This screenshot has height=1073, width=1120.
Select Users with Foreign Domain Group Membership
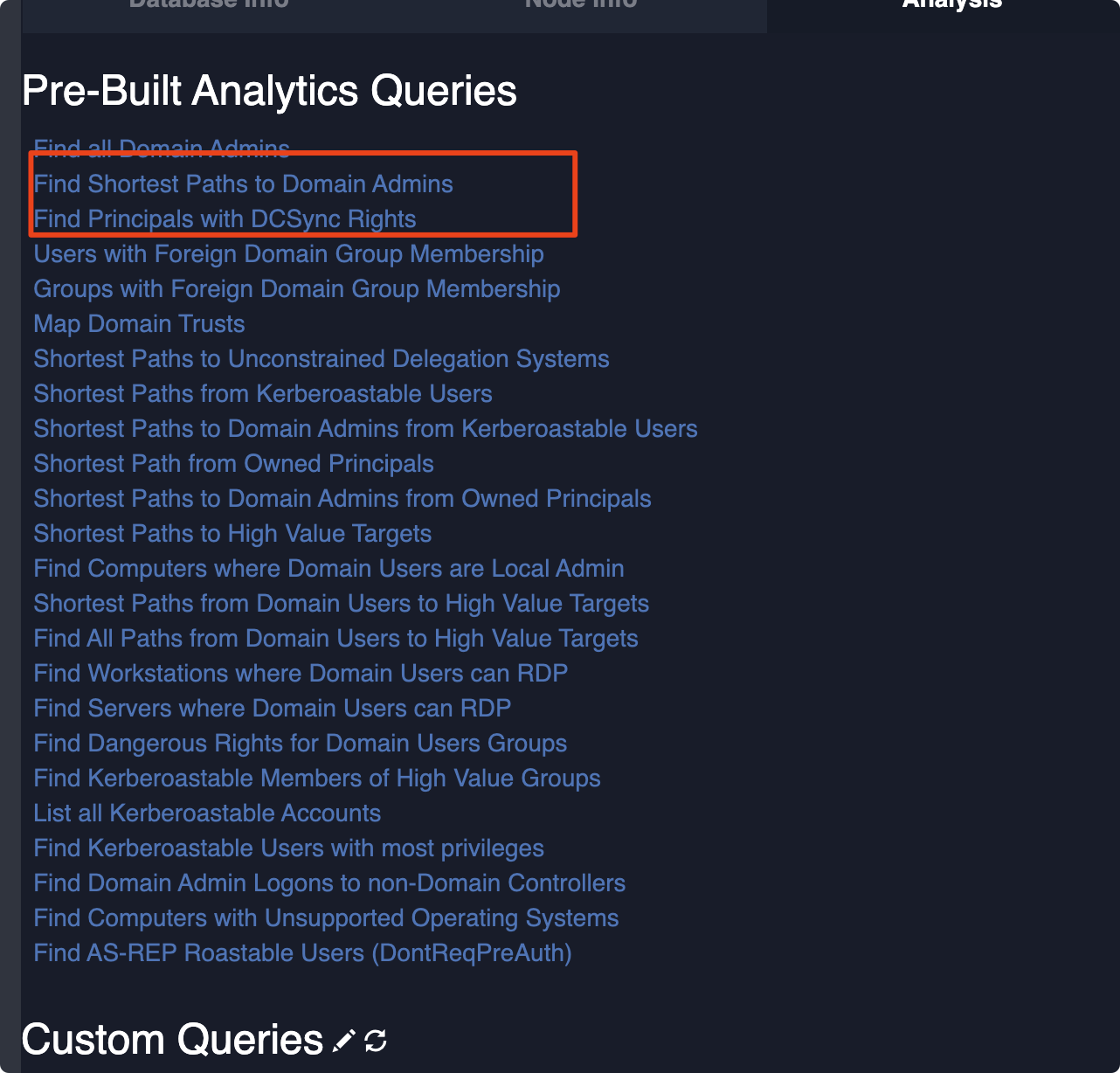pyautogui.click(x=288, y=254)
